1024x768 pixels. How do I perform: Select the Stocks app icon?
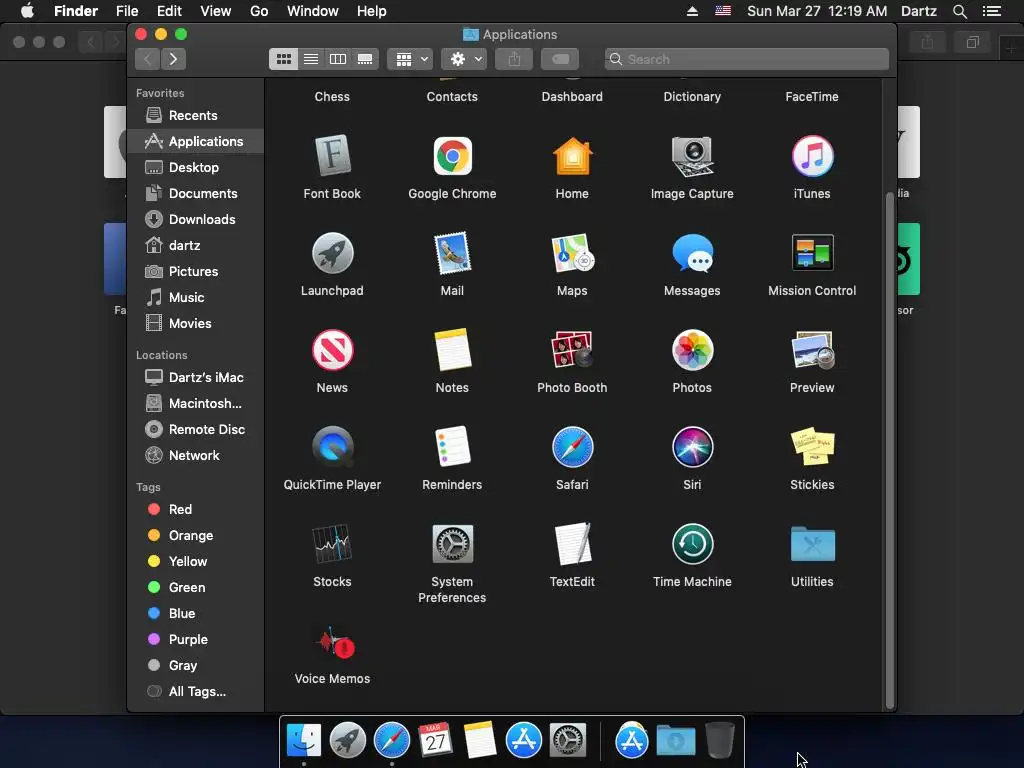tap(332, 544)
